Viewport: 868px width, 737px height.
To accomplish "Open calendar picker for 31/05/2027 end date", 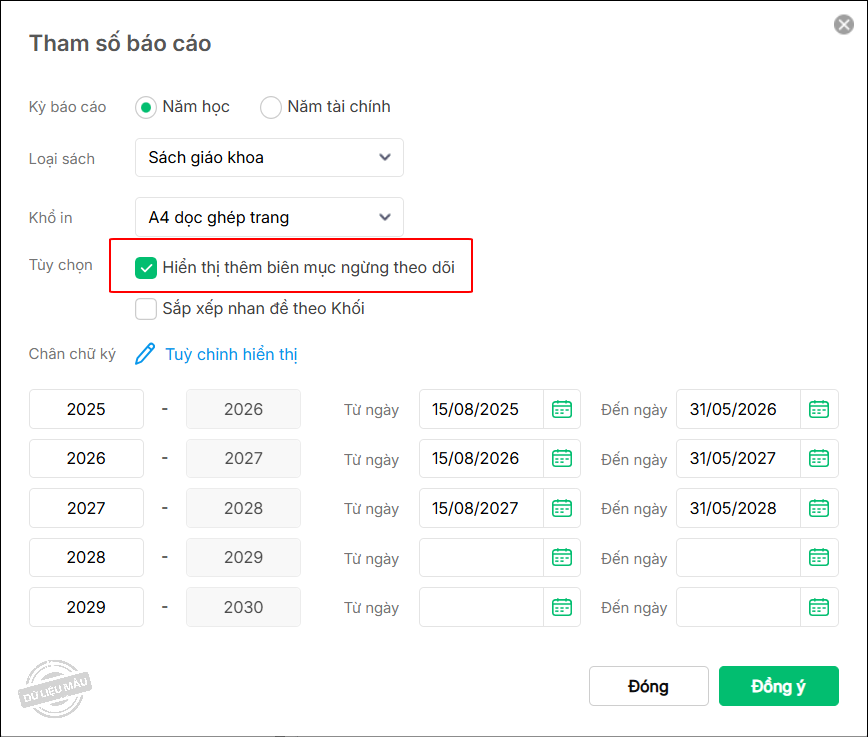I will (x=819, y=458).
